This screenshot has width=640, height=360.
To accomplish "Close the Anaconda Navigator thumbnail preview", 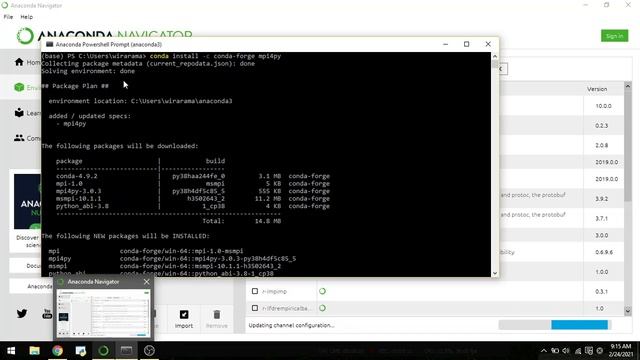I will point(147,282).
